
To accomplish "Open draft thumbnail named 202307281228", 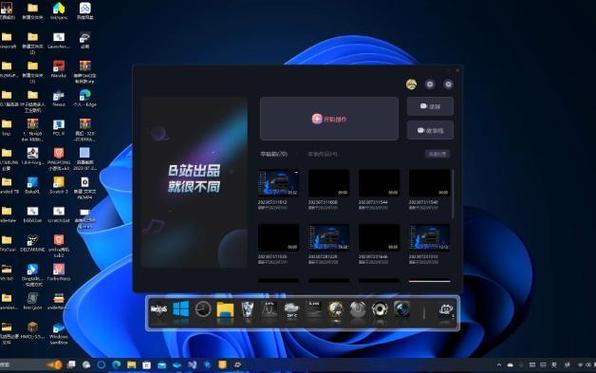I will [x=328, y=237].
